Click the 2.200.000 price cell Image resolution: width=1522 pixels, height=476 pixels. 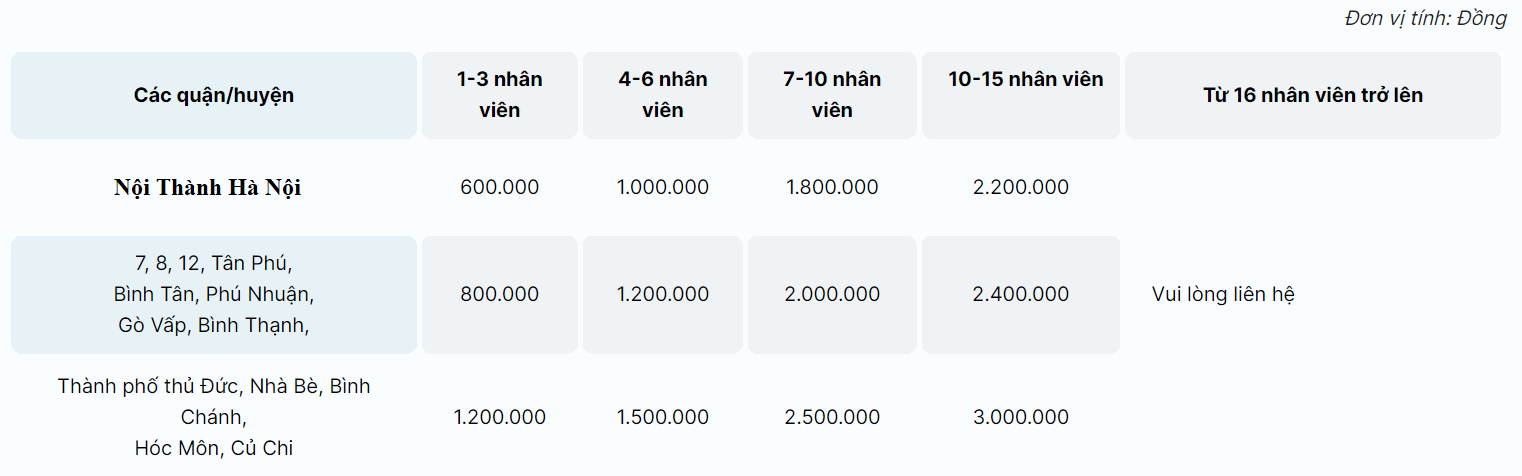click(x=1021, y=187)
